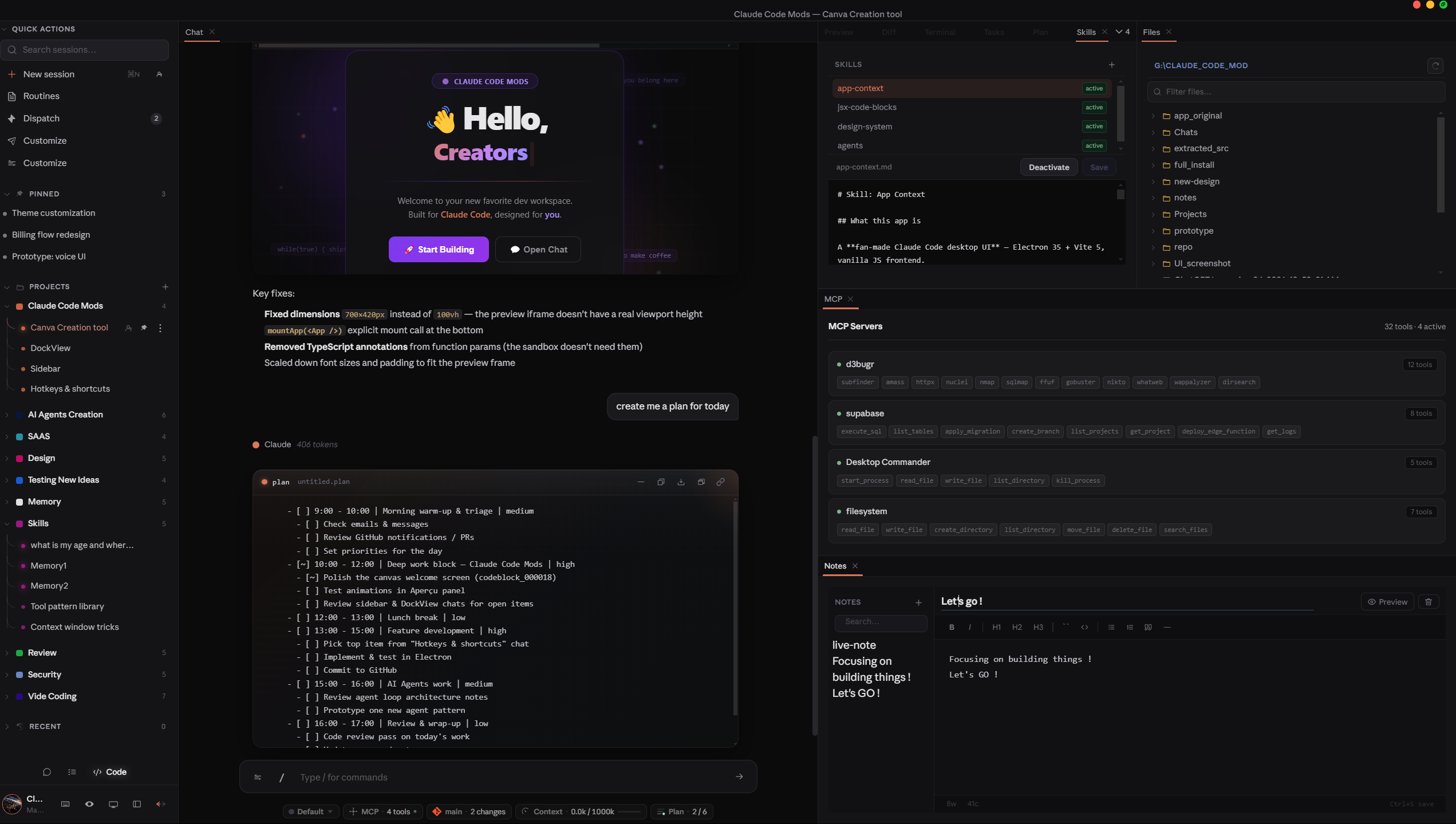Download the untitled.plan file
The height and width of the screenshot is (824, 1456).
tap(681, 482)
